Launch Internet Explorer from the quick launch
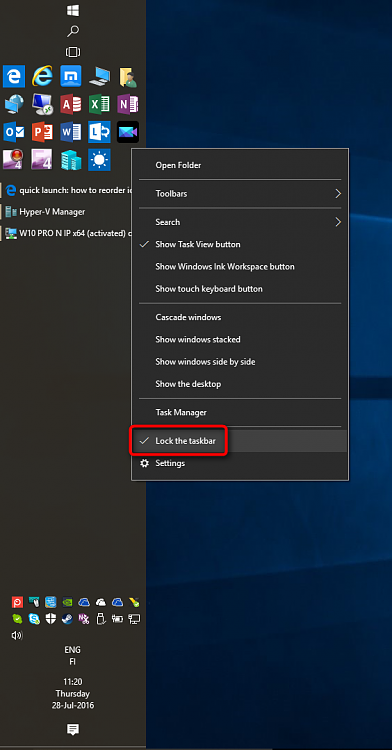The image size is (392, 750). 42,76
